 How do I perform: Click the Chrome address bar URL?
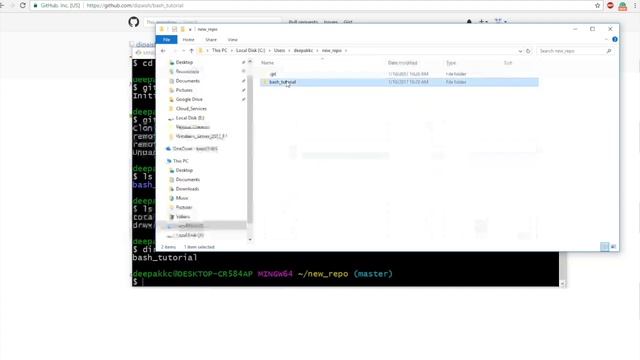click(x=135, y=6)
